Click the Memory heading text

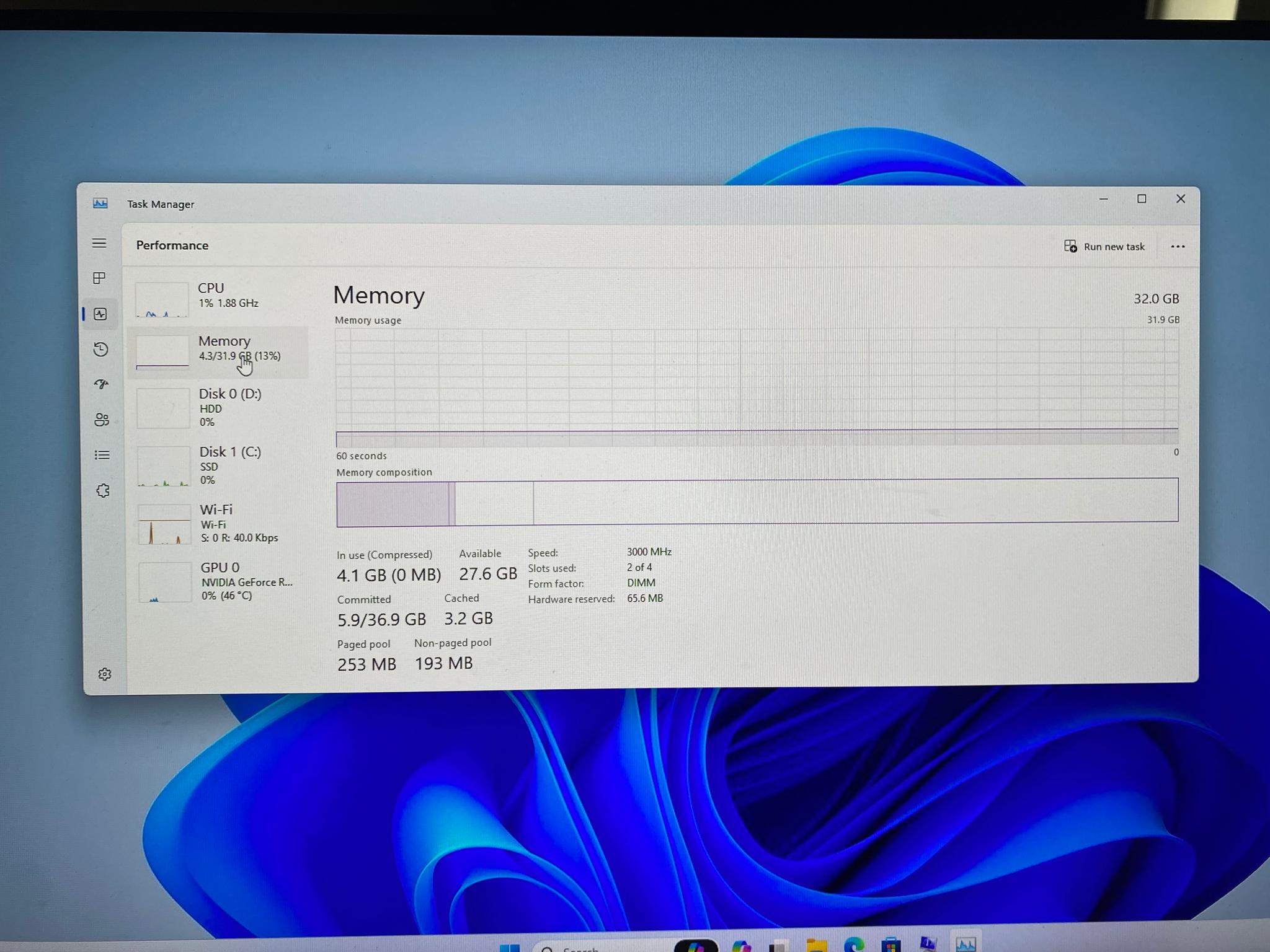(x=379, y=295)
